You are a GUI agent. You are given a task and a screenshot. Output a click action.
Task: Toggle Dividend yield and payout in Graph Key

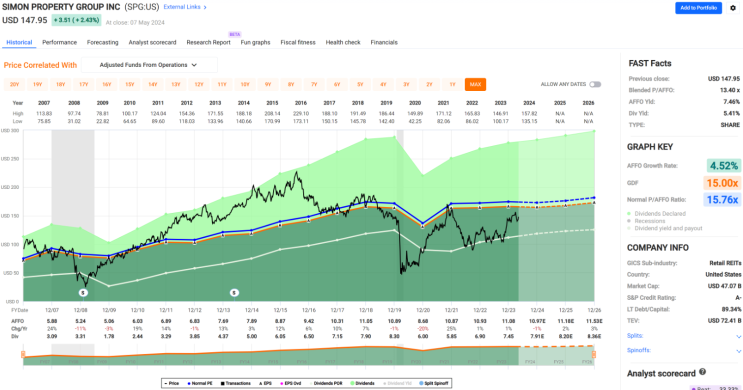point(664,228)
